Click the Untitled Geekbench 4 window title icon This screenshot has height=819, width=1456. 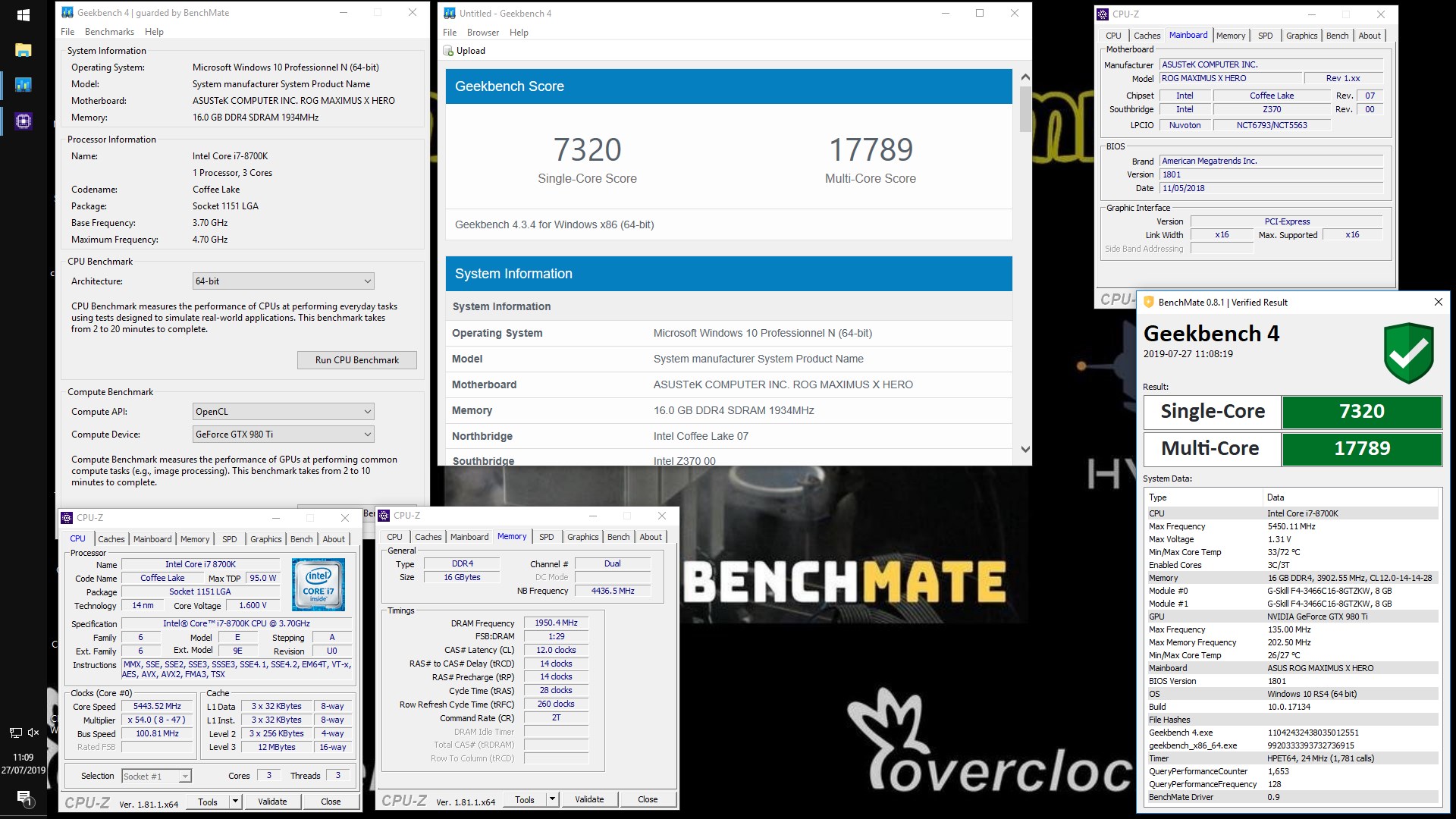pos(450,13)
